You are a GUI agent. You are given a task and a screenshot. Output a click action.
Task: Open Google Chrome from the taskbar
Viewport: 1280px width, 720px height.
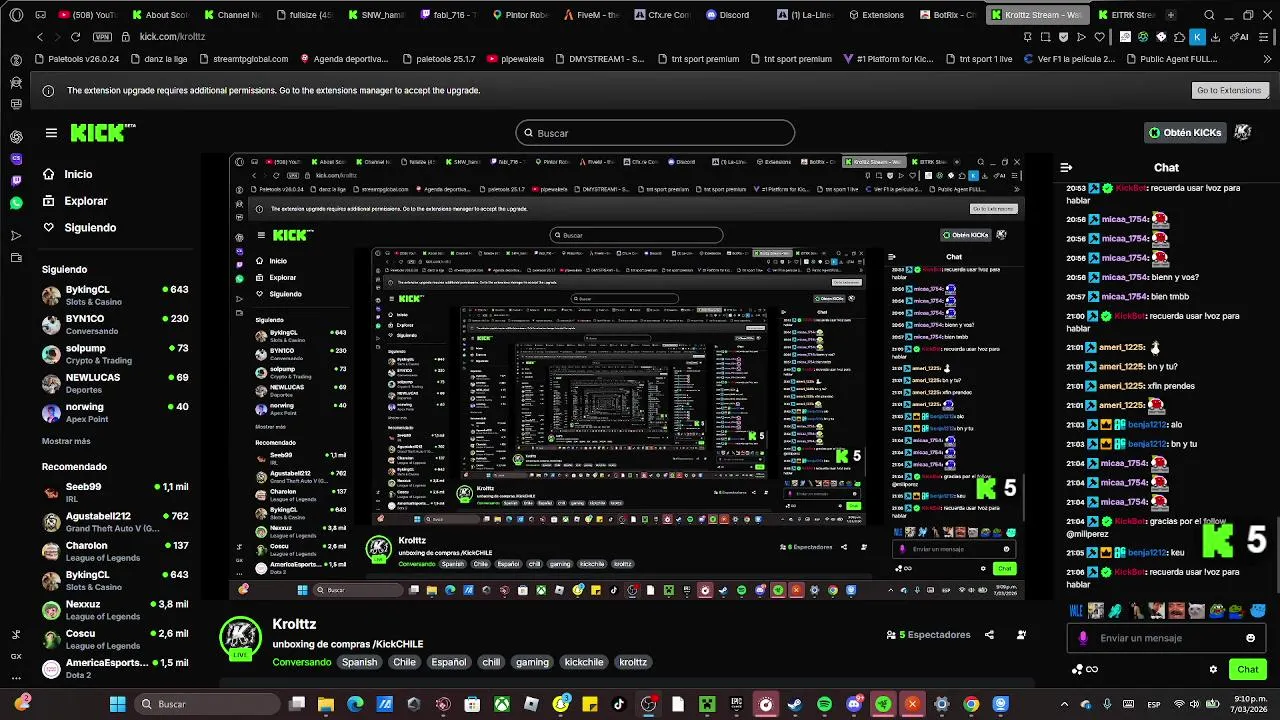tap(971, 704)
